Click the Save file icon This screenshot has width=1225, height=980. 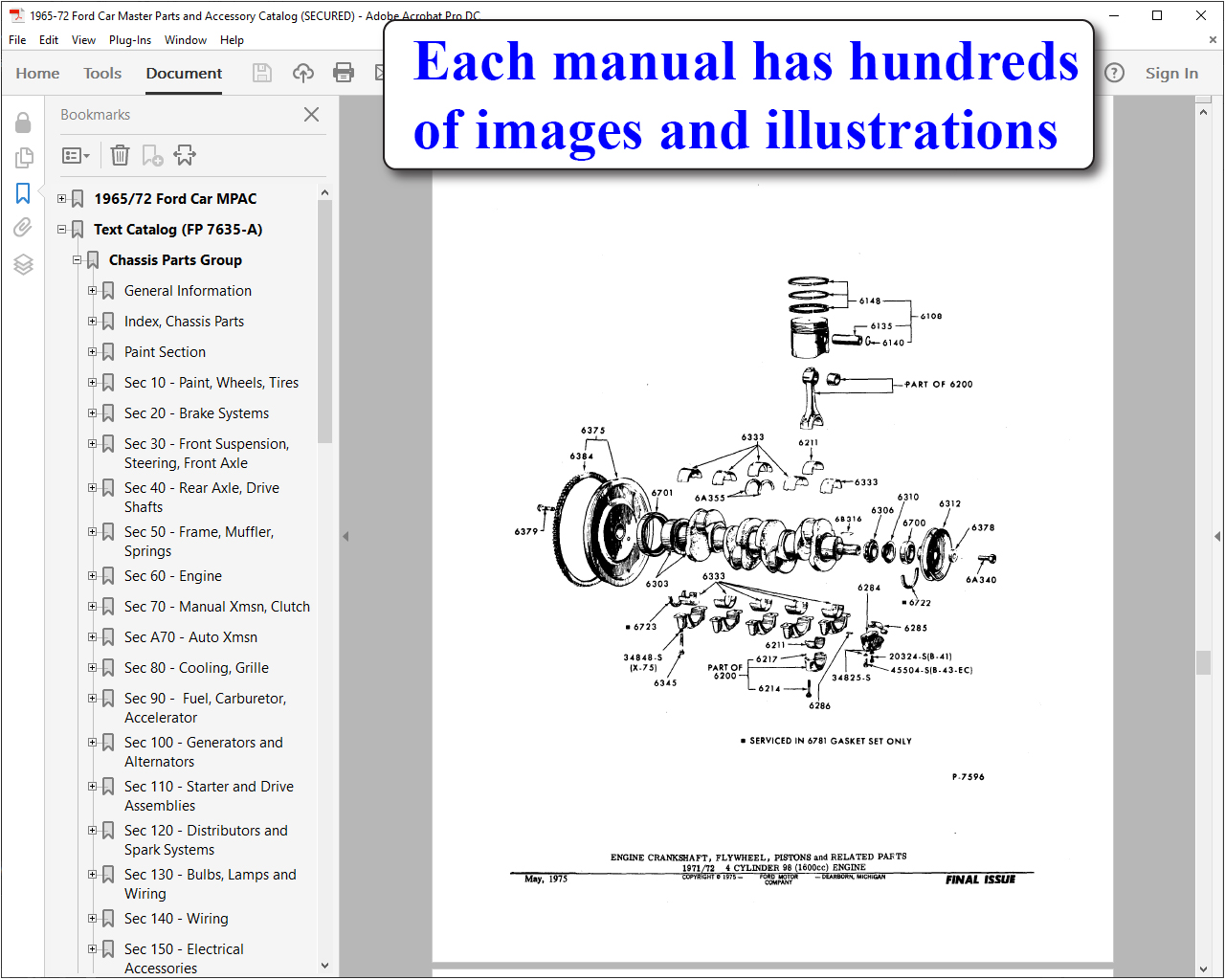(x=262, y=73)
